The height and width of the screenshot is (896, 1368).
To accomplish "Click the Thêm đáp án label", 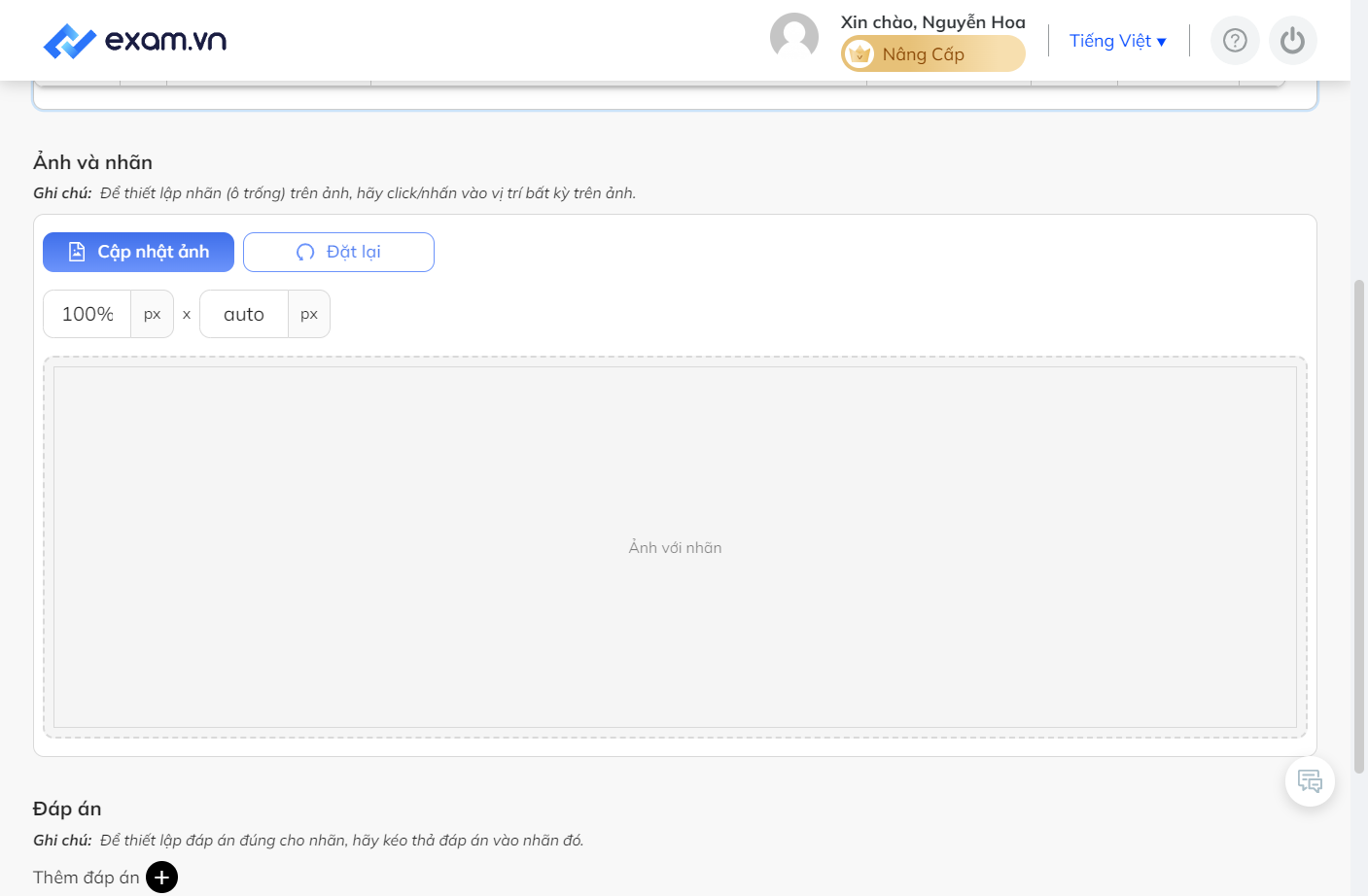I will tap(87, 878).
